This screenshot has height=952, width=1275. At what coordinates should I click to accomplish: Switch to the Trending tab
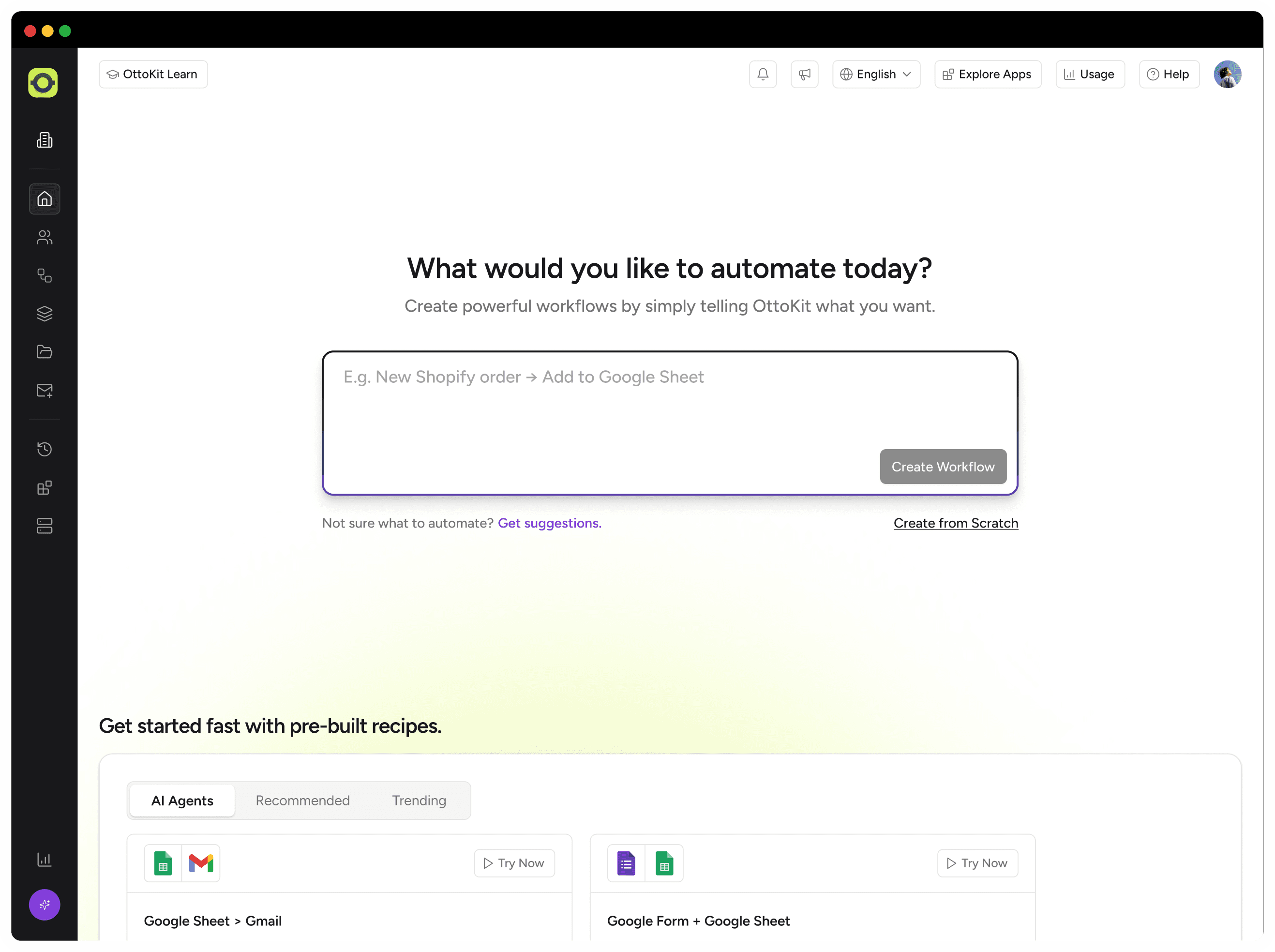[419, 801]
